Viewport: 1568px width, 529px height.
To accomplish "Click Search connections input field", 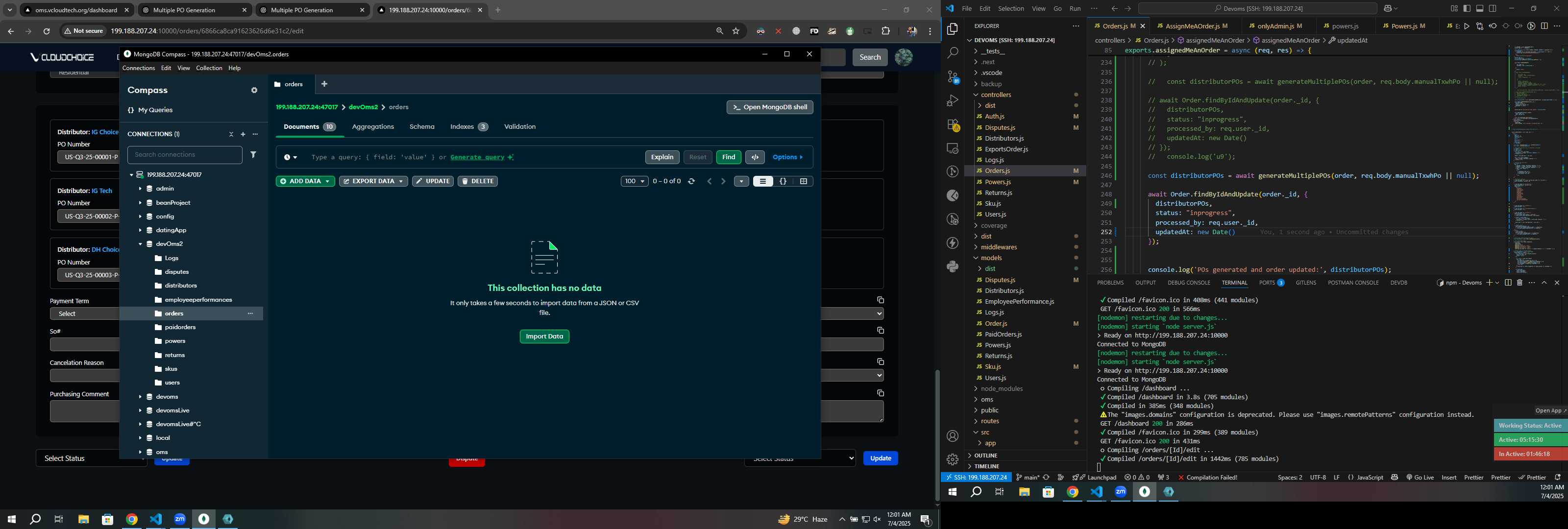I will click(184, 155).
